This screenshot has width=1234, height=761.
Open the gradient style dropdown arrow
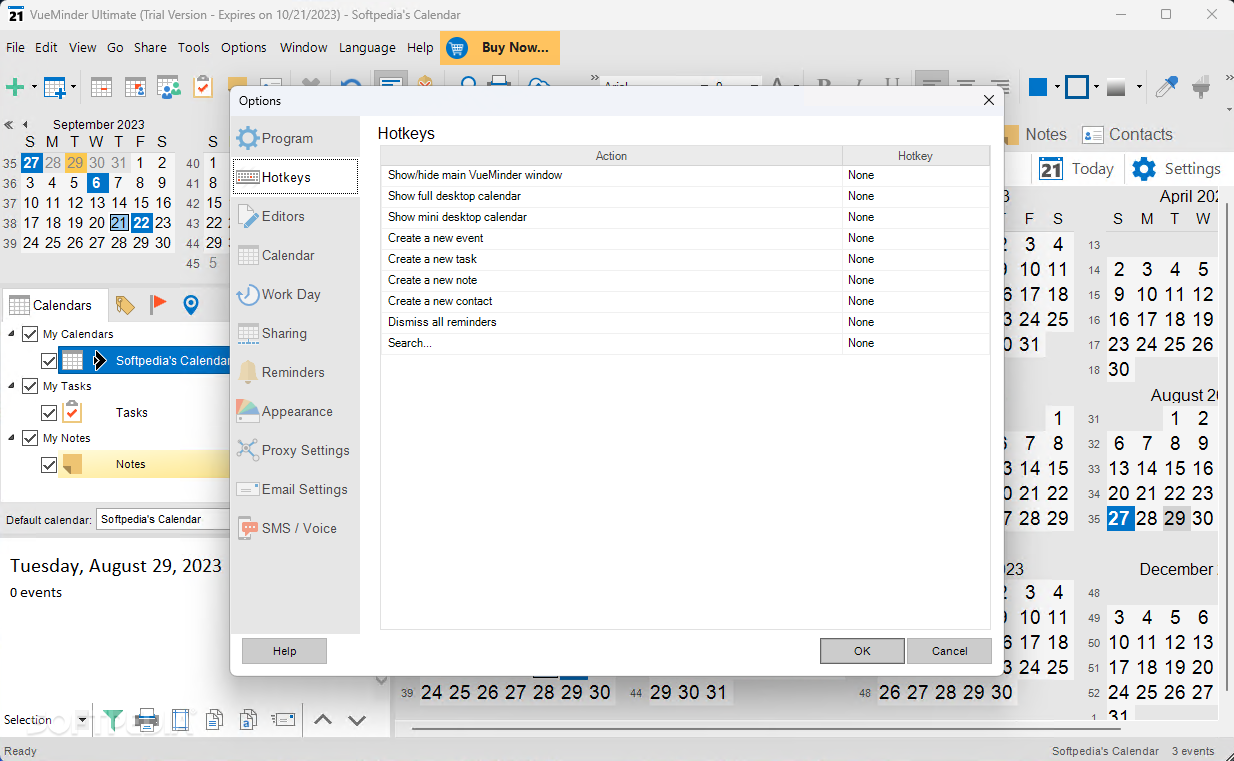tap(1137, 87)
